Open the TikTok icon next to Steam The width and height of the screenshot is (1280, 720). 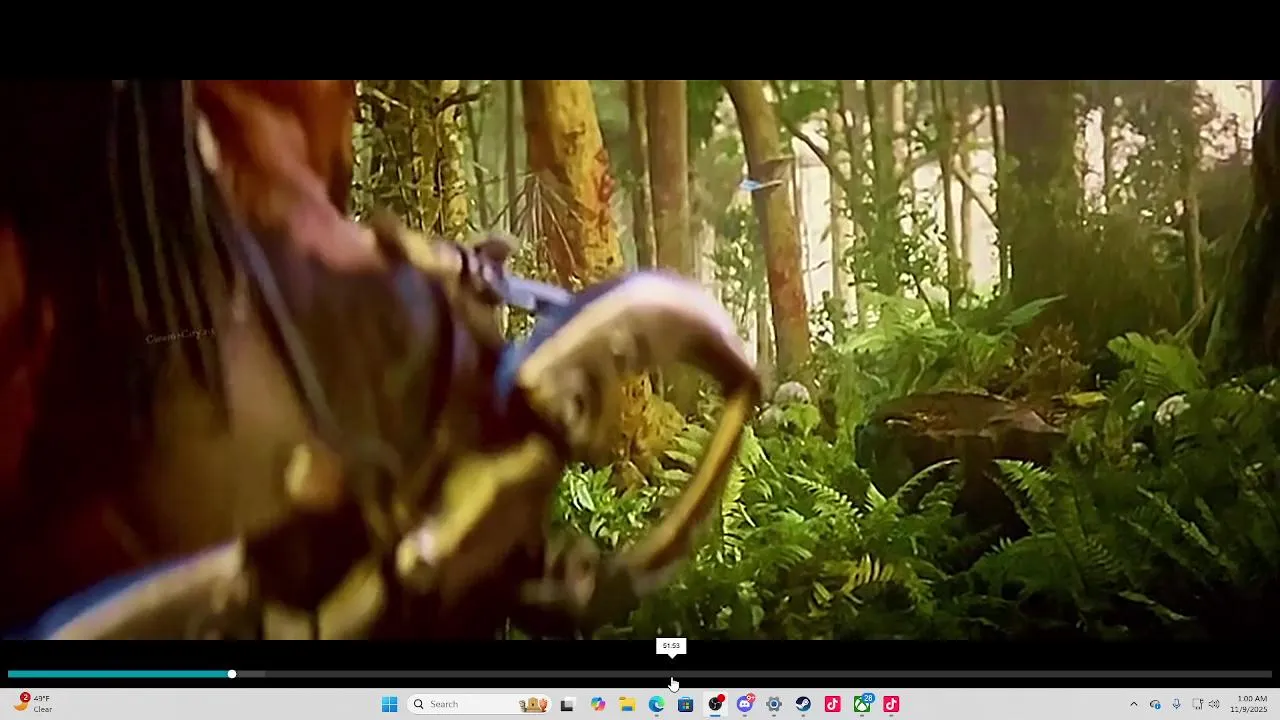[x=832, y=704]
